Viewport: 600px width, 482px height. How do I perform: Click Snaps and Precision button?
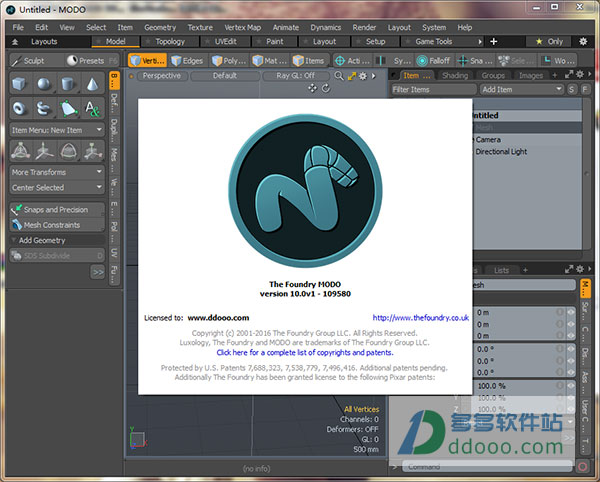57,210
